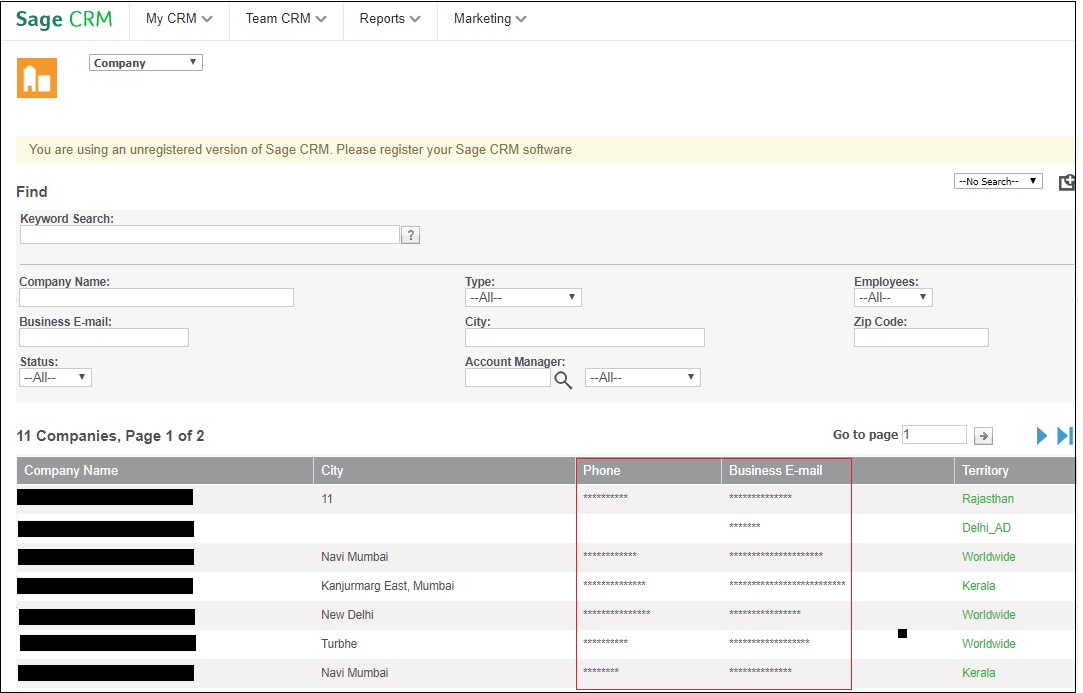Viewport: 1083px width, 693px height.
Task: Click the Rajasthan territory link
Action: tap(988, 499)
